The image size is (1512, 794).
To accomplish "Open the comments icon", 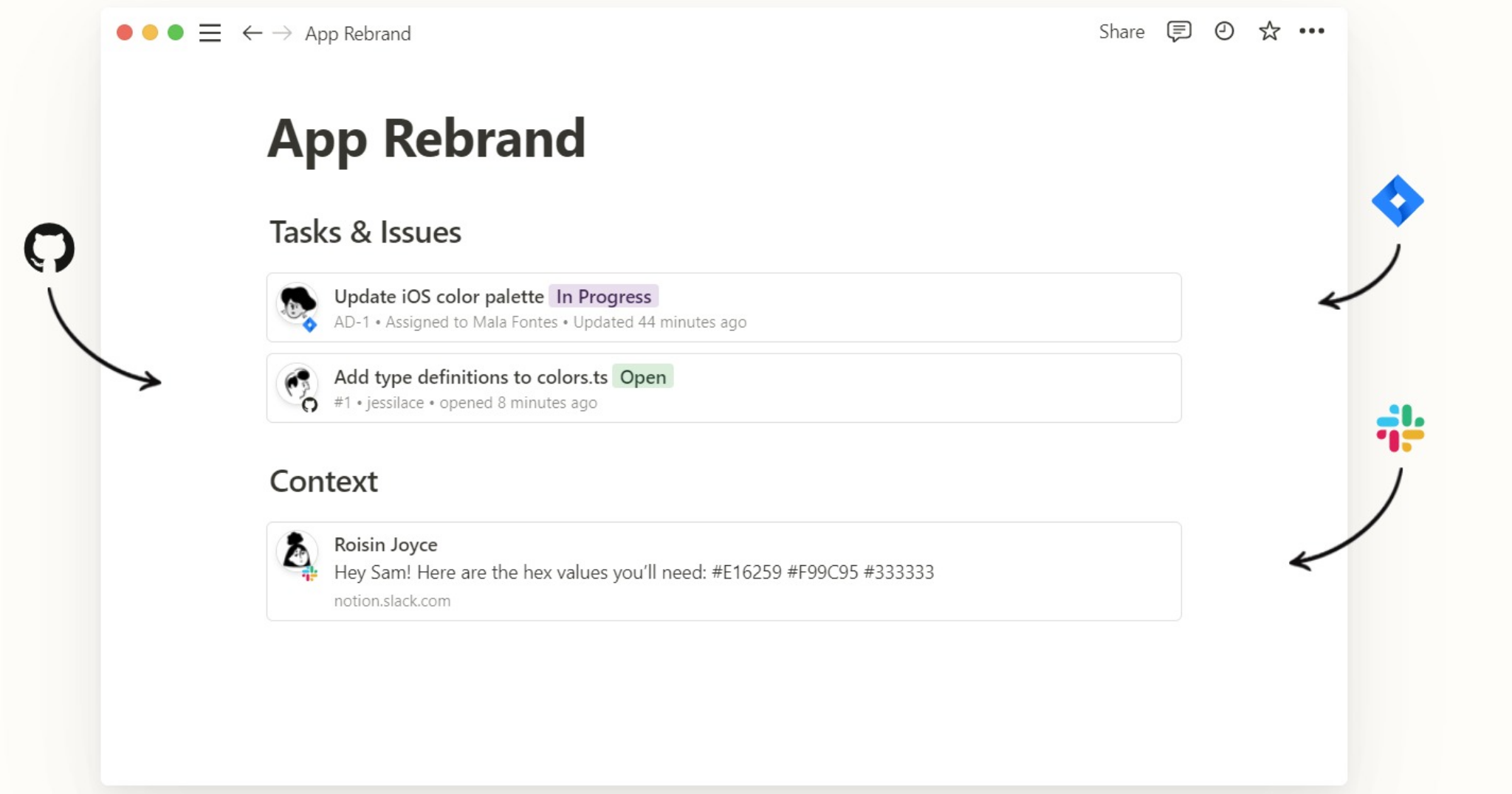I will [x=1179, y=32].
